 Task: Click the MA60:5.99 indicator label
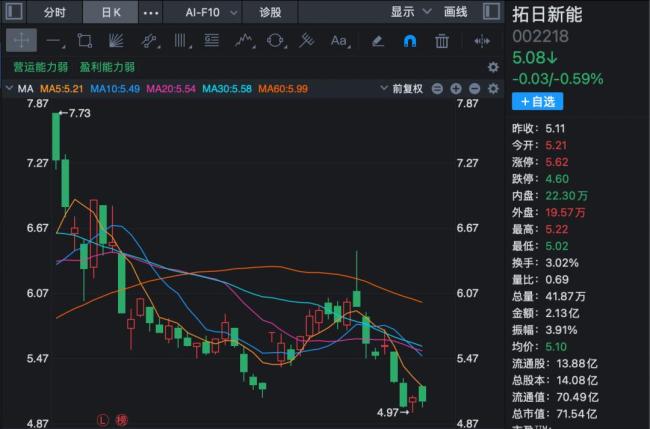(x=283, y=88)
